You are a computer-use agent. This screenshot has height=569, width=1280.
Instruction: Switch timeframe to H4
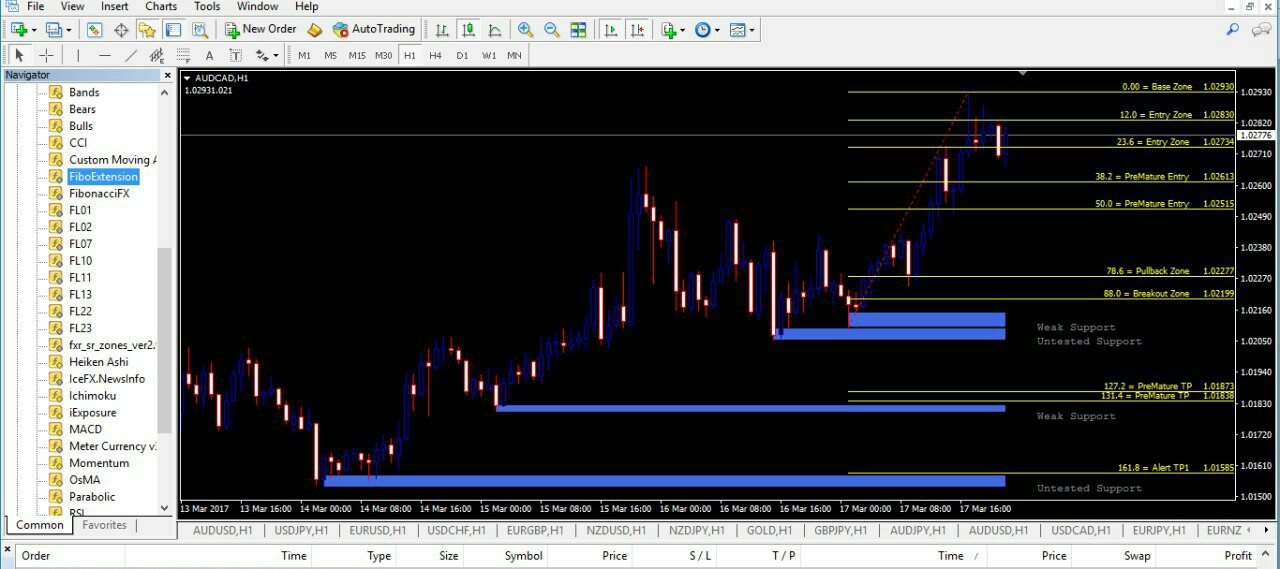pos(436,55)
